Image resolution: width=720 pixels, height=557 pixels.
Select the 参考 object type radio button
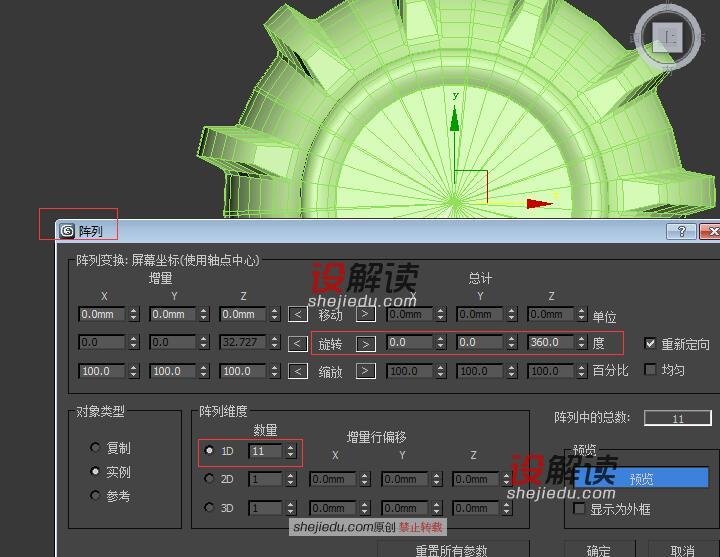96,496
